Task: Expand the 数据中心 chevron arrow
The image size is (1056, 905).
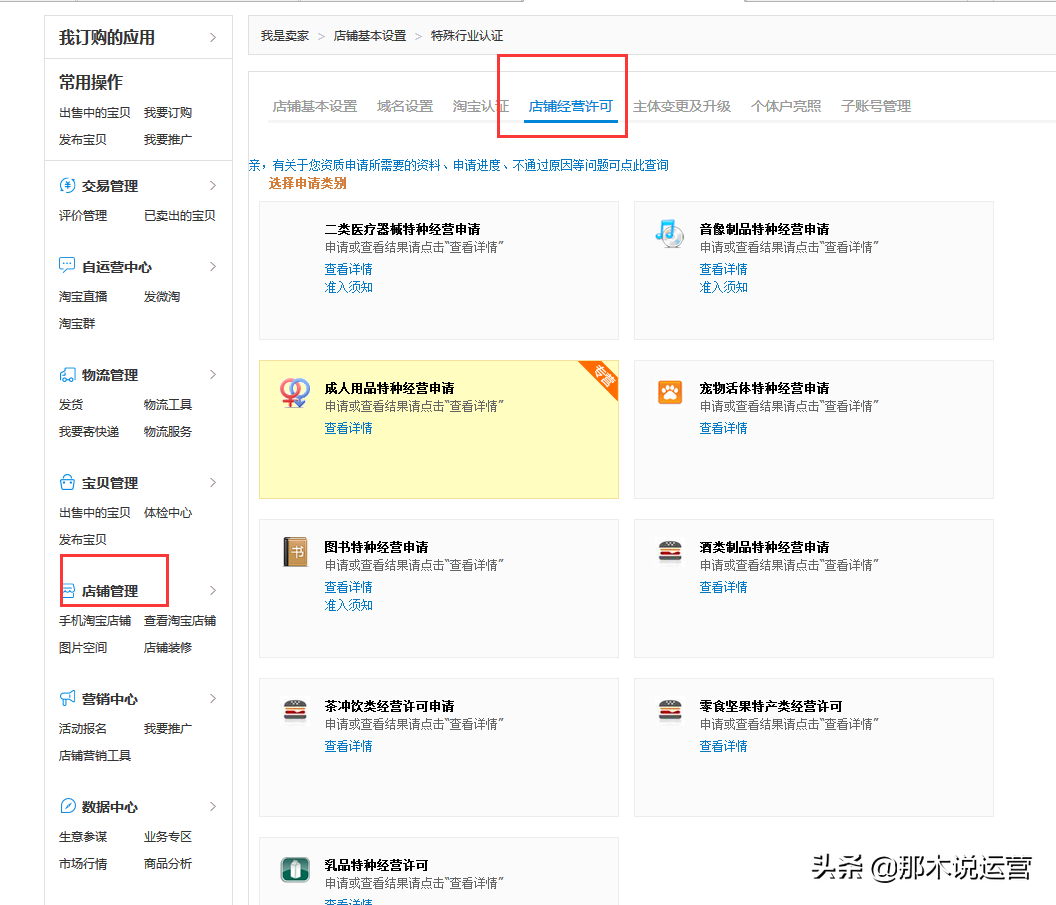Action: coord(213,807)
